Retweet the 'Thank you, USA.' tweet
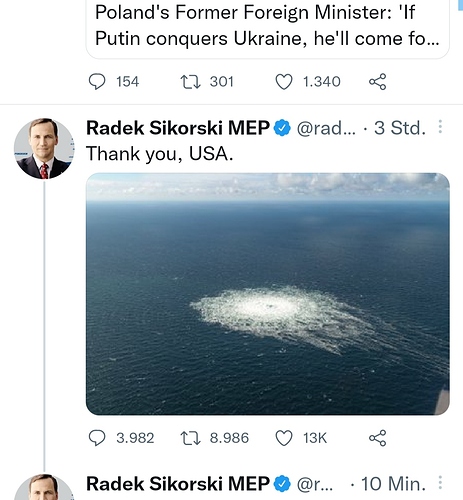Screen dimensions: 463x500 (x=190, y=438)
